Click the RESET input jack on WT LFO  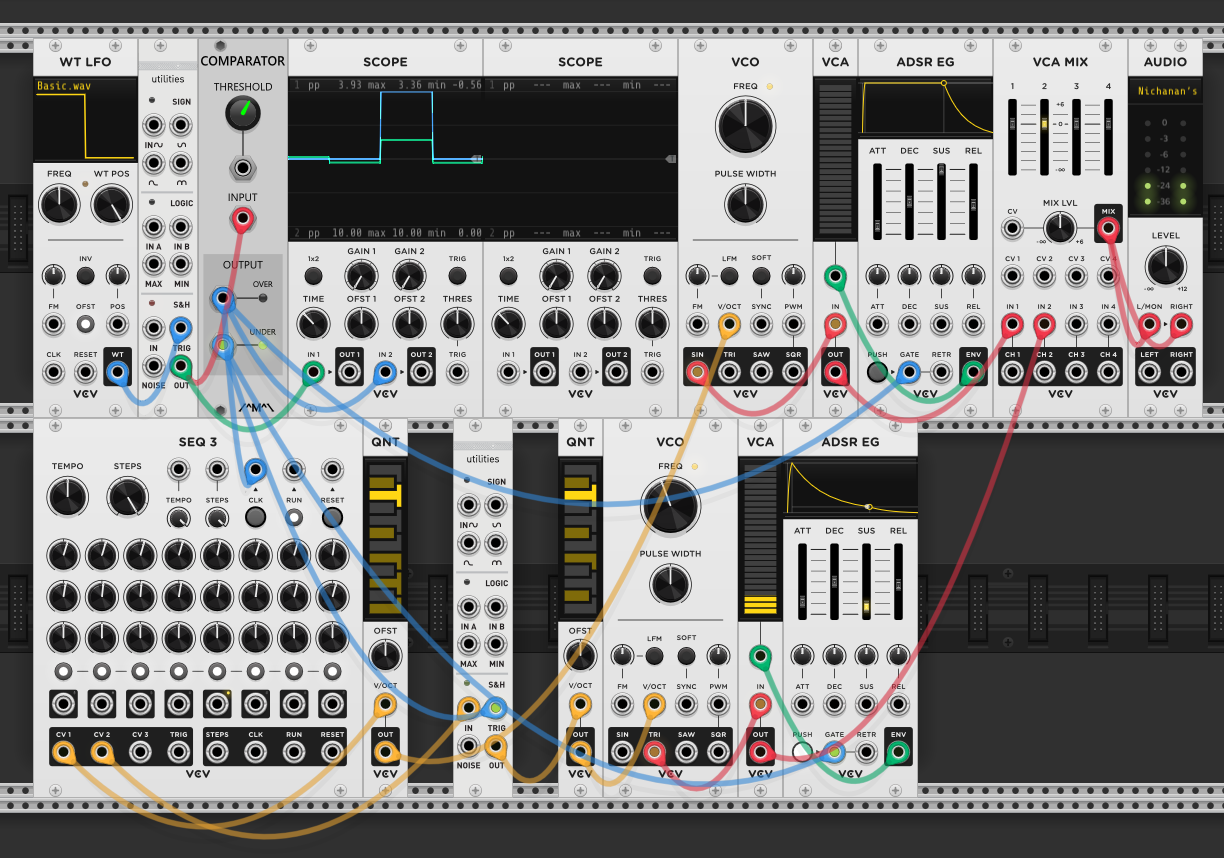[85, 373]
